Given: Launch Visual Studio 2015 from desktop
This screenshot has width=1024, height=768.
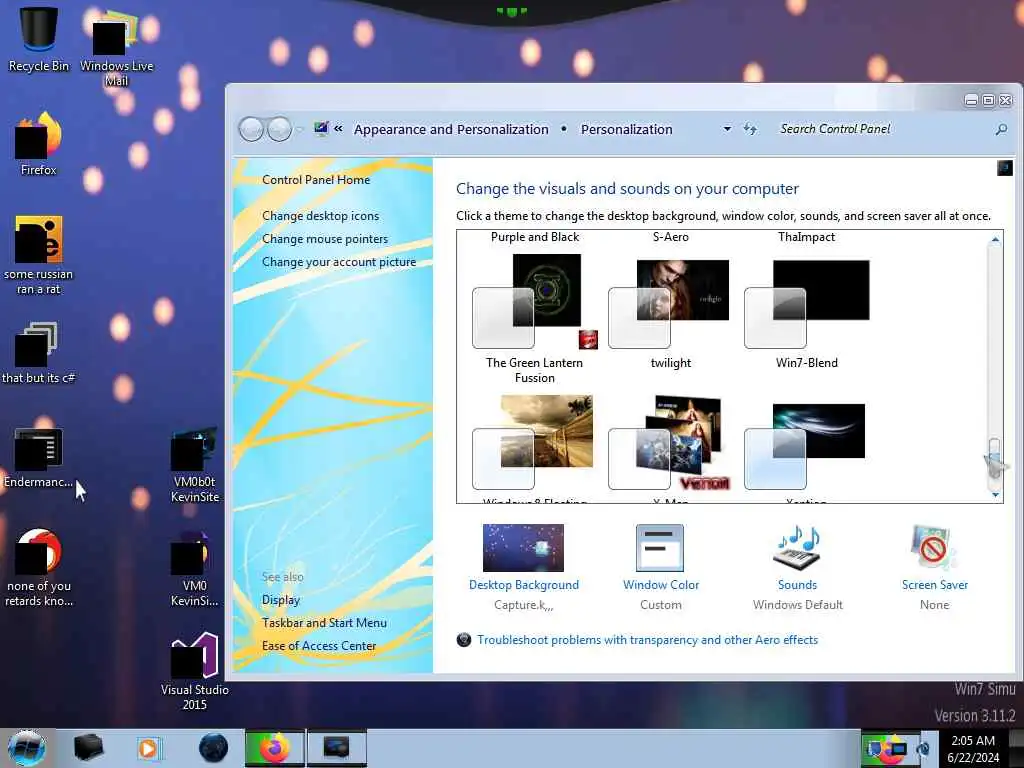Looking at the screenshot, I should pos(195,671).
